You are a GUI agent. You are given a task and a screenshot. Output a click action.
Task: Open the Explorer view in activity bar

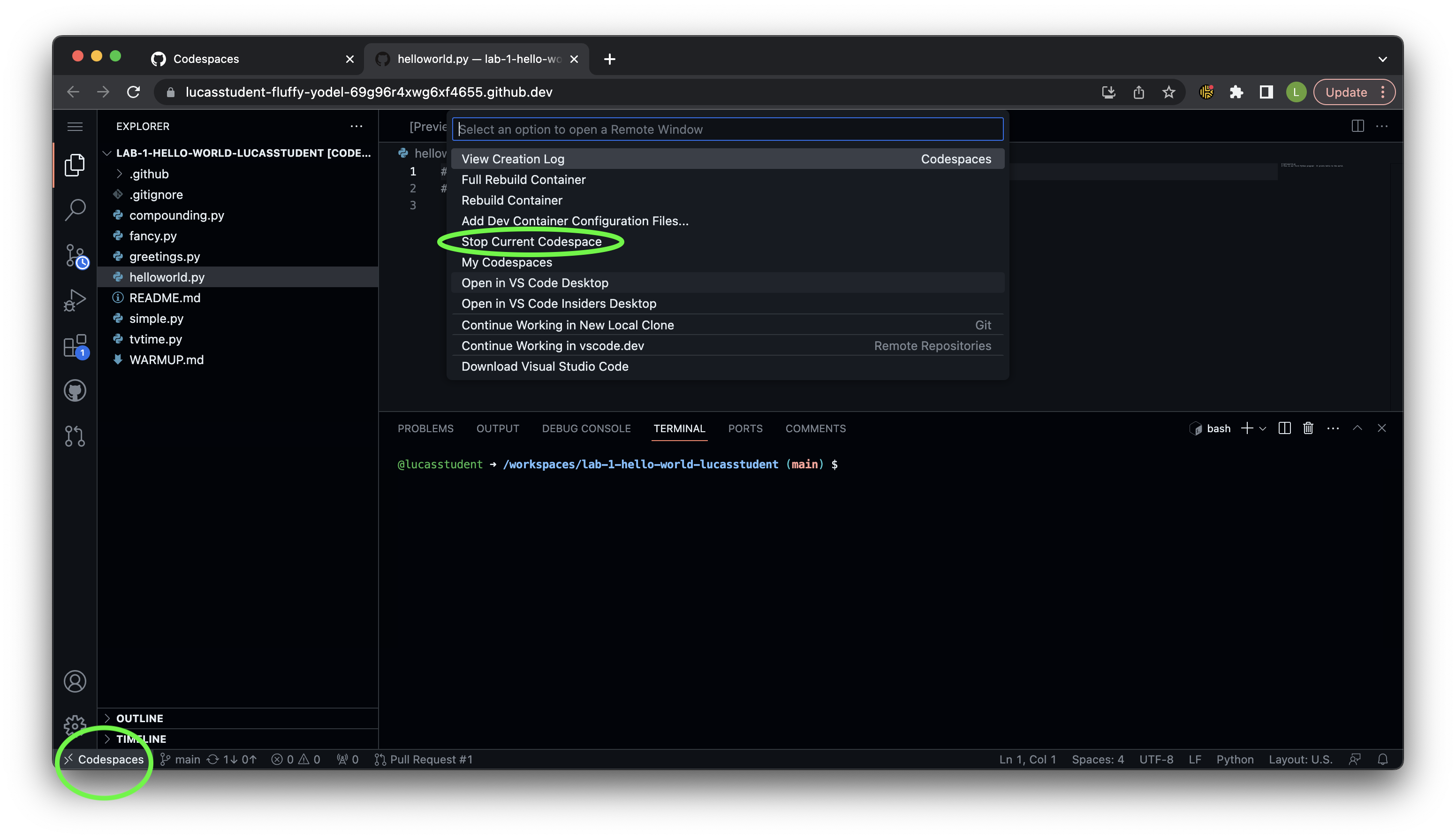click(75, 165)
